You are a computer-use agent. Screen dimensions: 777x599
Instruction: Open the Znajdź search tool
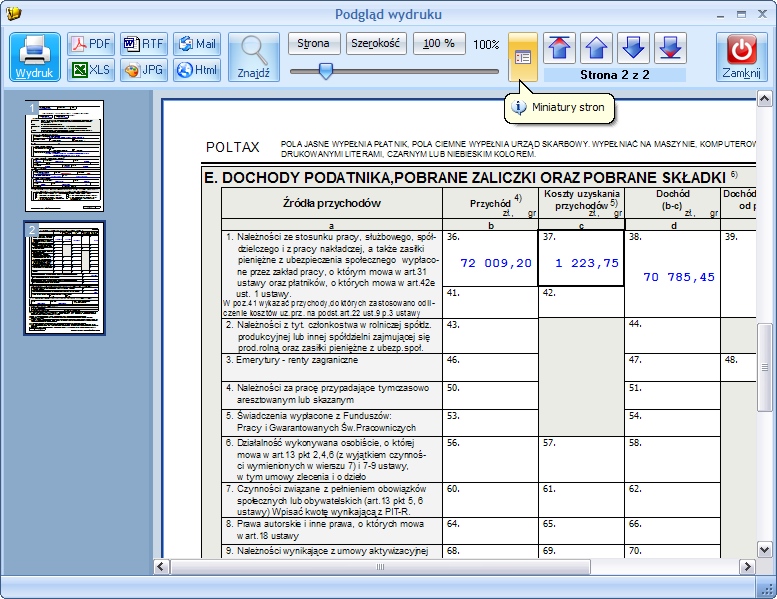point(254,57)
